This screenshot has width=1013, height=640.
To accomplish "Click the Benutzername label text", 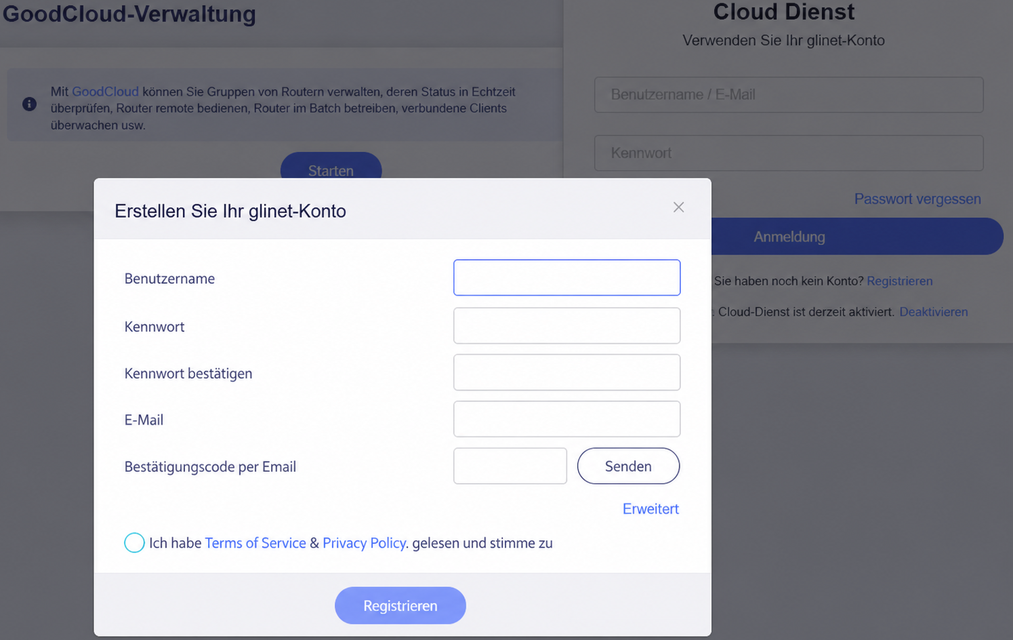I will [169, 278].
